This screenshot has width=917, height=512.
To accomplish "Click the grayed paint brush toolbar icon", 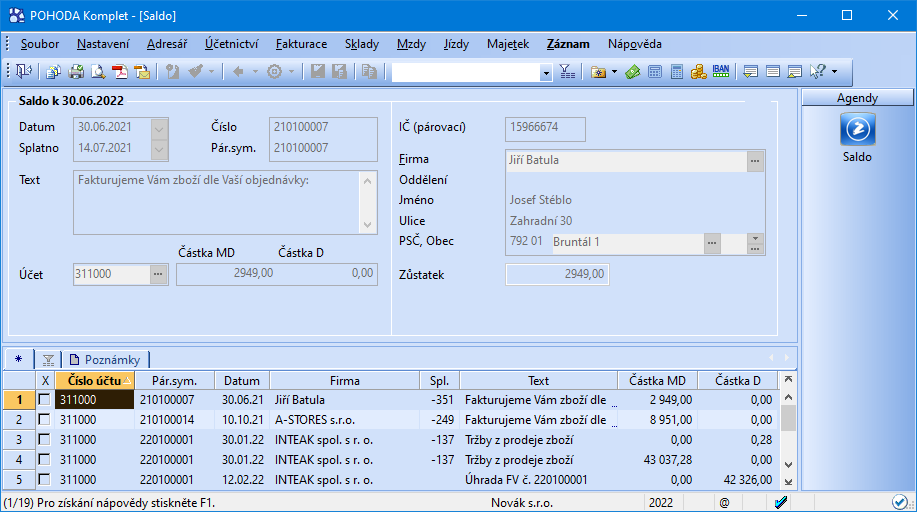I will pyautogui.click(x=195, y=72).
